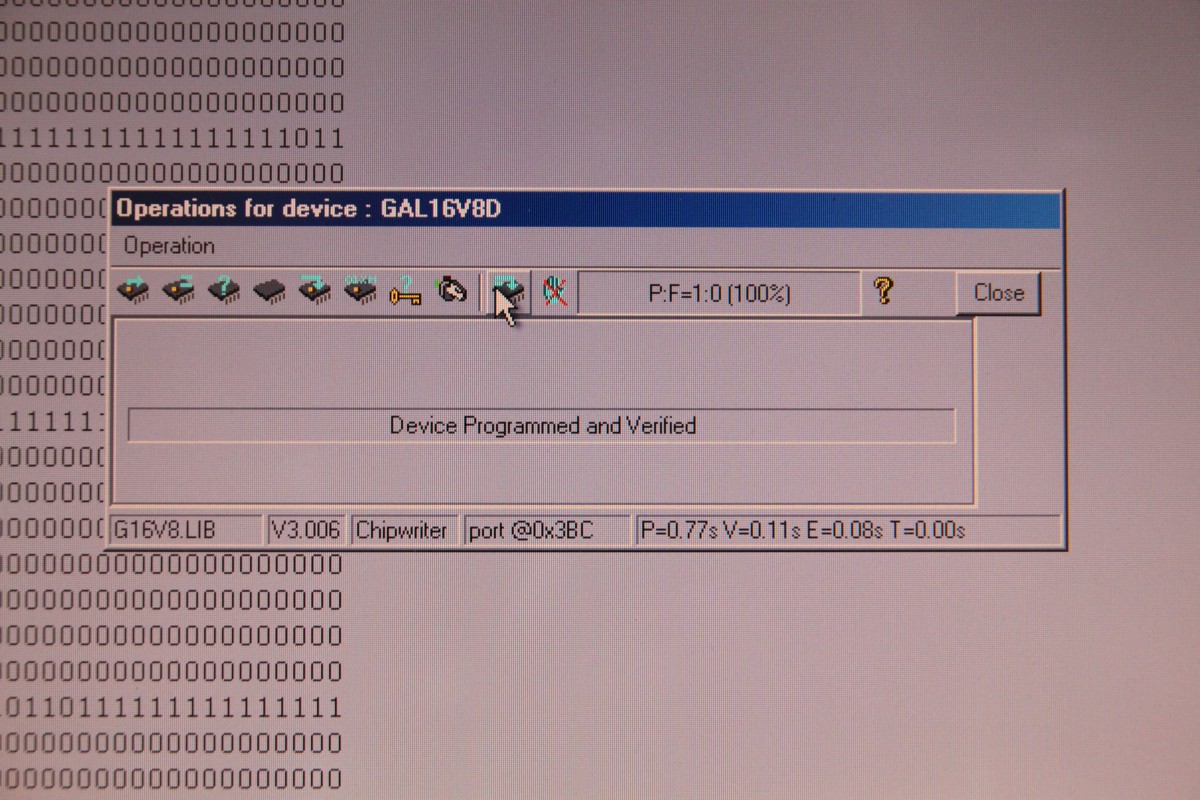
Task: Click the V3.006 version status pane
Action: 306,531
